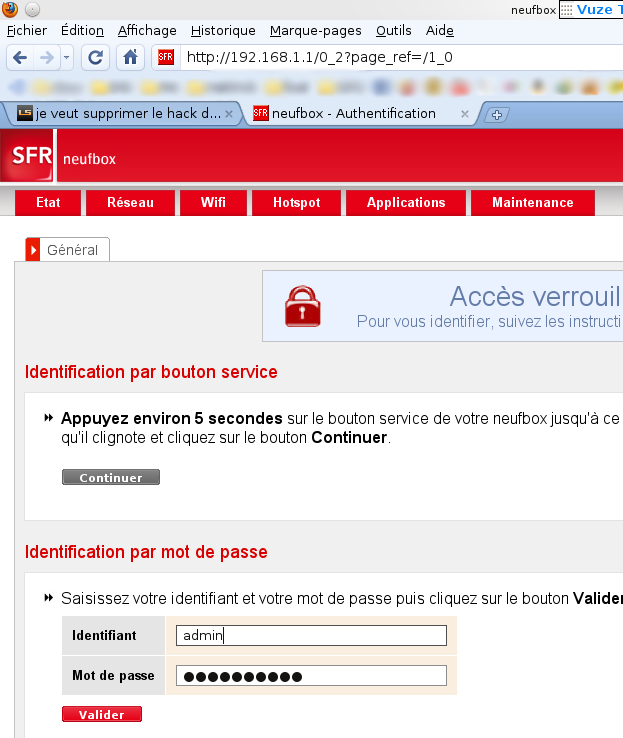Click the Firefox icon in title bar
This screenshot has height=738, width=623.
click(x=10, y=9)
